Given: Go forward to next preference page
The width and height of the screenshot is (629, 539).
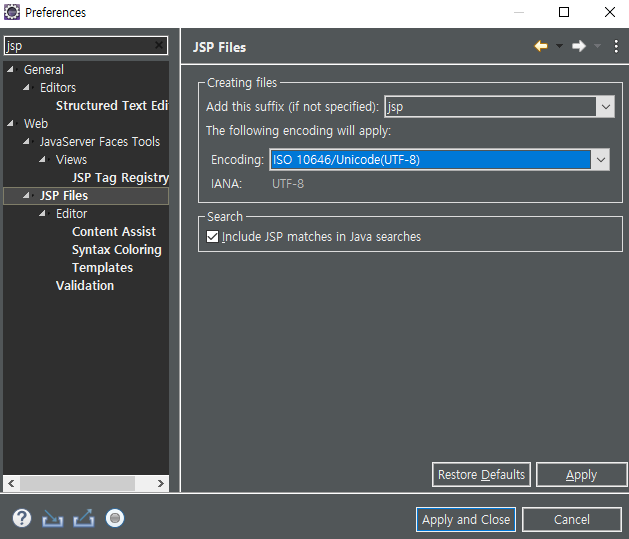Looking at the screenshot, I should (x=579, y=46).
